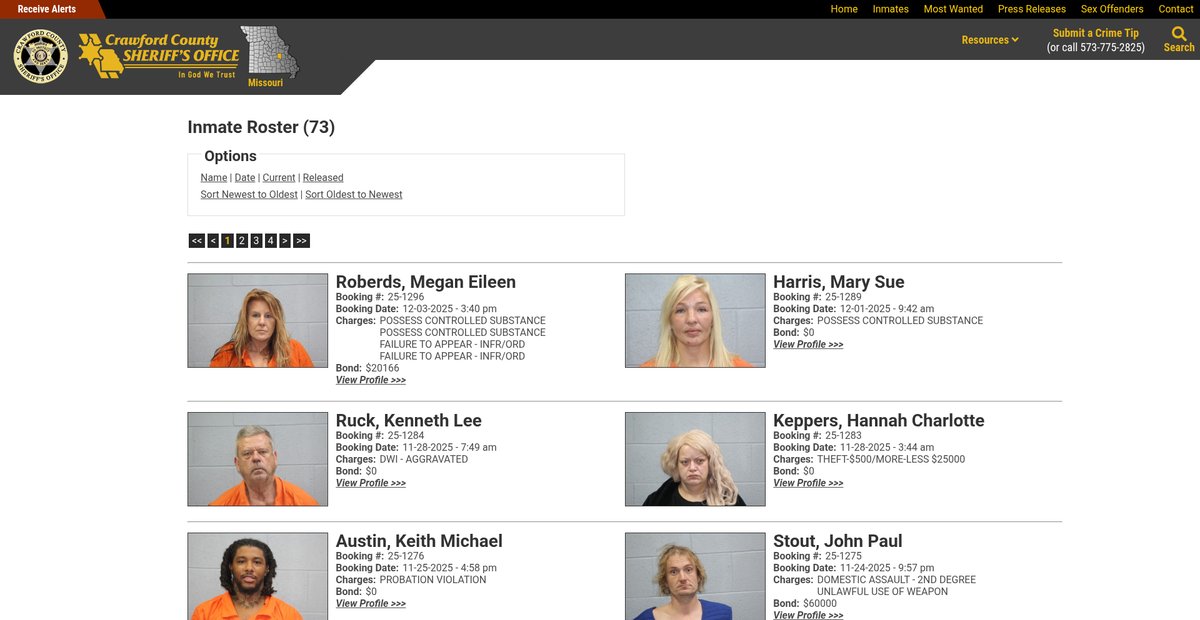Click the Crawford County Sheriff badge logo
1200x620 pixels.
(x=41, y=56)
